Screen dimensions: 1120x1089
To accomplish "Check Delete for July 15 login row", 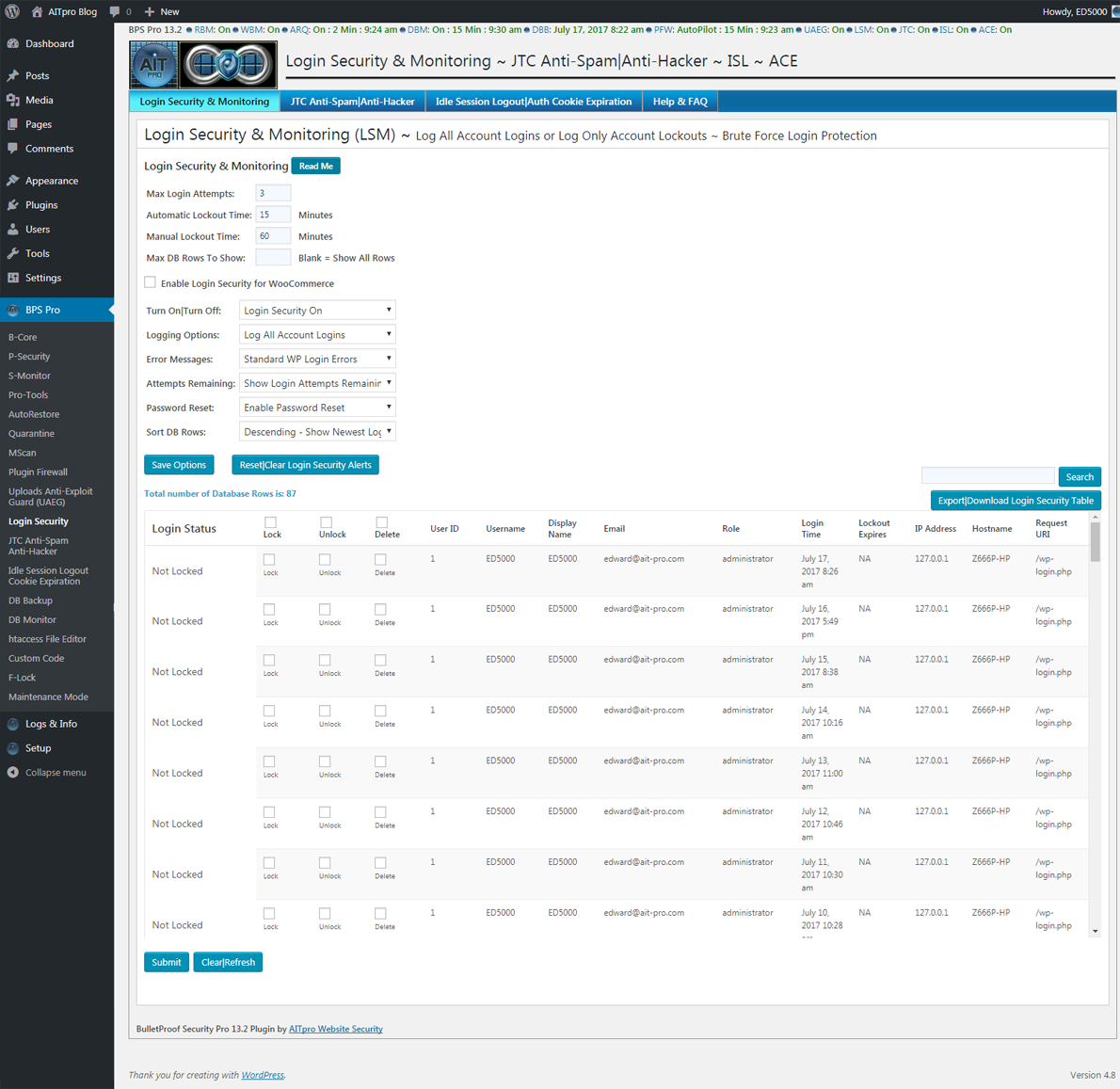I will [x=381, y=661].
